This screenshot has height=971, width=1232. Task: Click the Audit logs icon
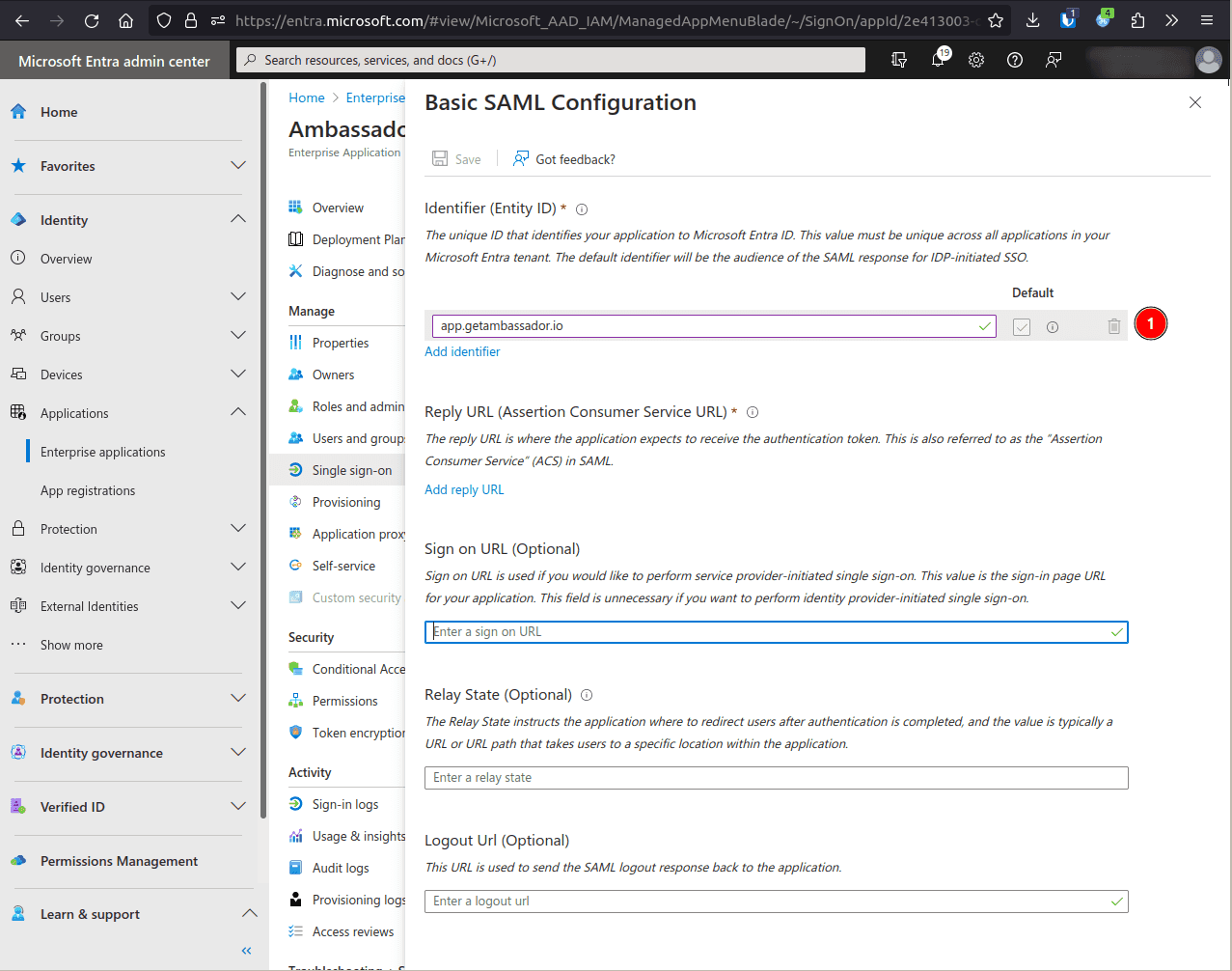point(296,868)
